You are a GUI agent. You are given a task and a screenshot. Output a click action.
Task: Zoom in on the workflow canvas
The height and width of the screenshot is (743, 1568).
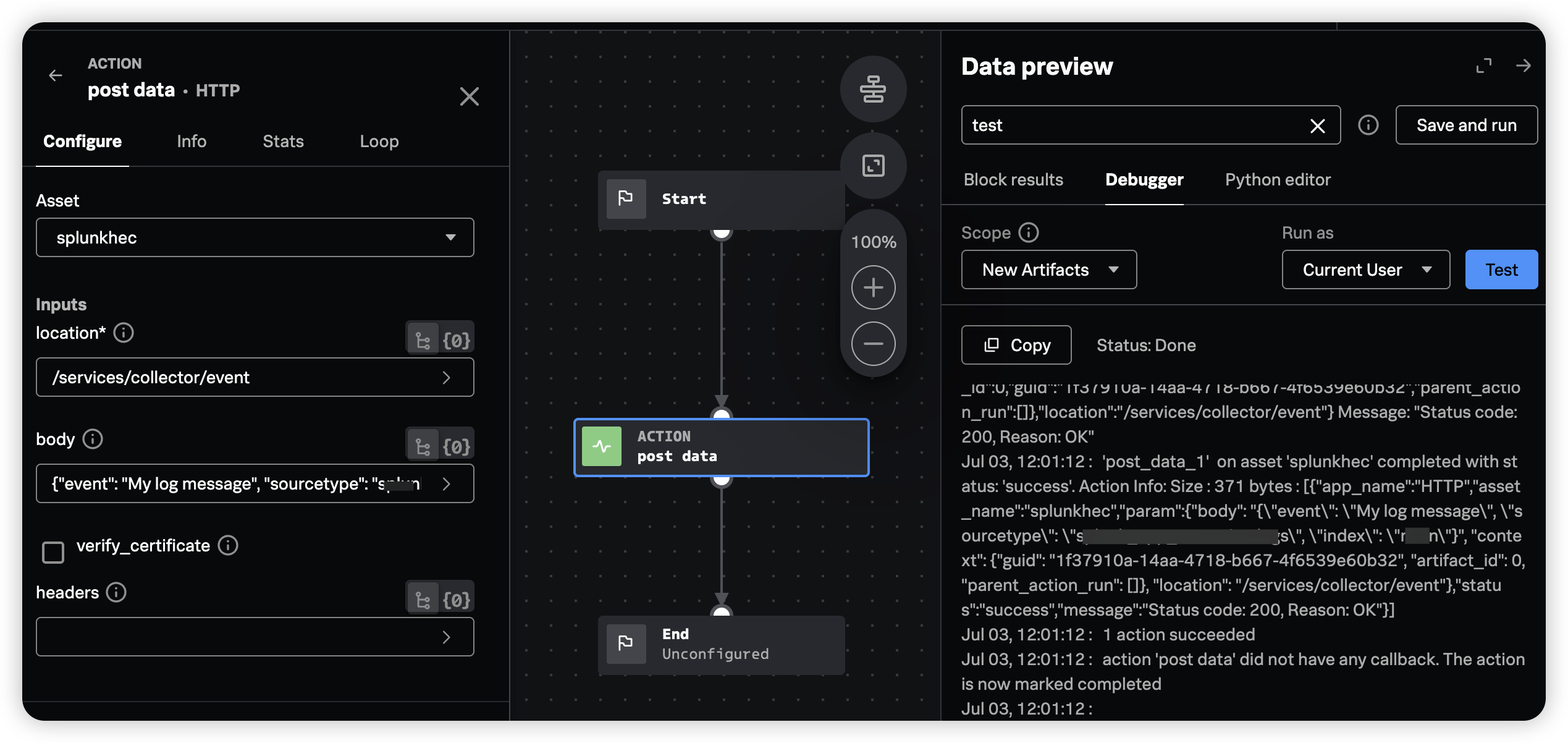872,287
